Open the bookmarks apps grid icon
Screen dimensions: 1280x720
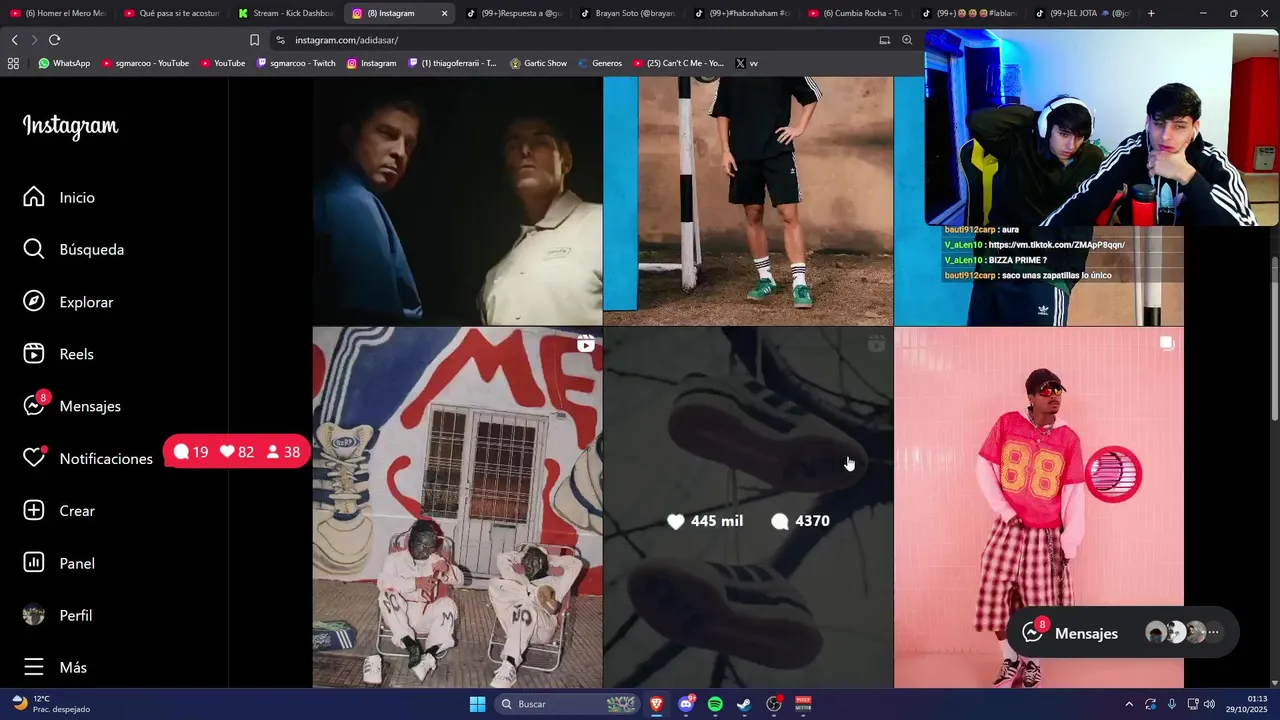(x=13, y=63)
